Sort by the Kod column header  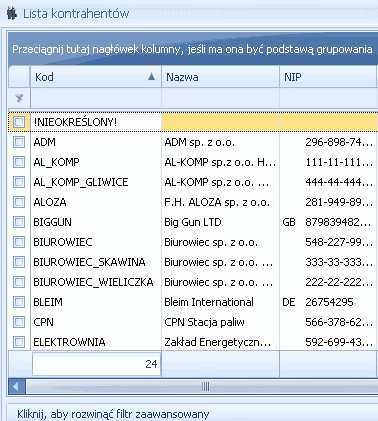tap(96, 77)
